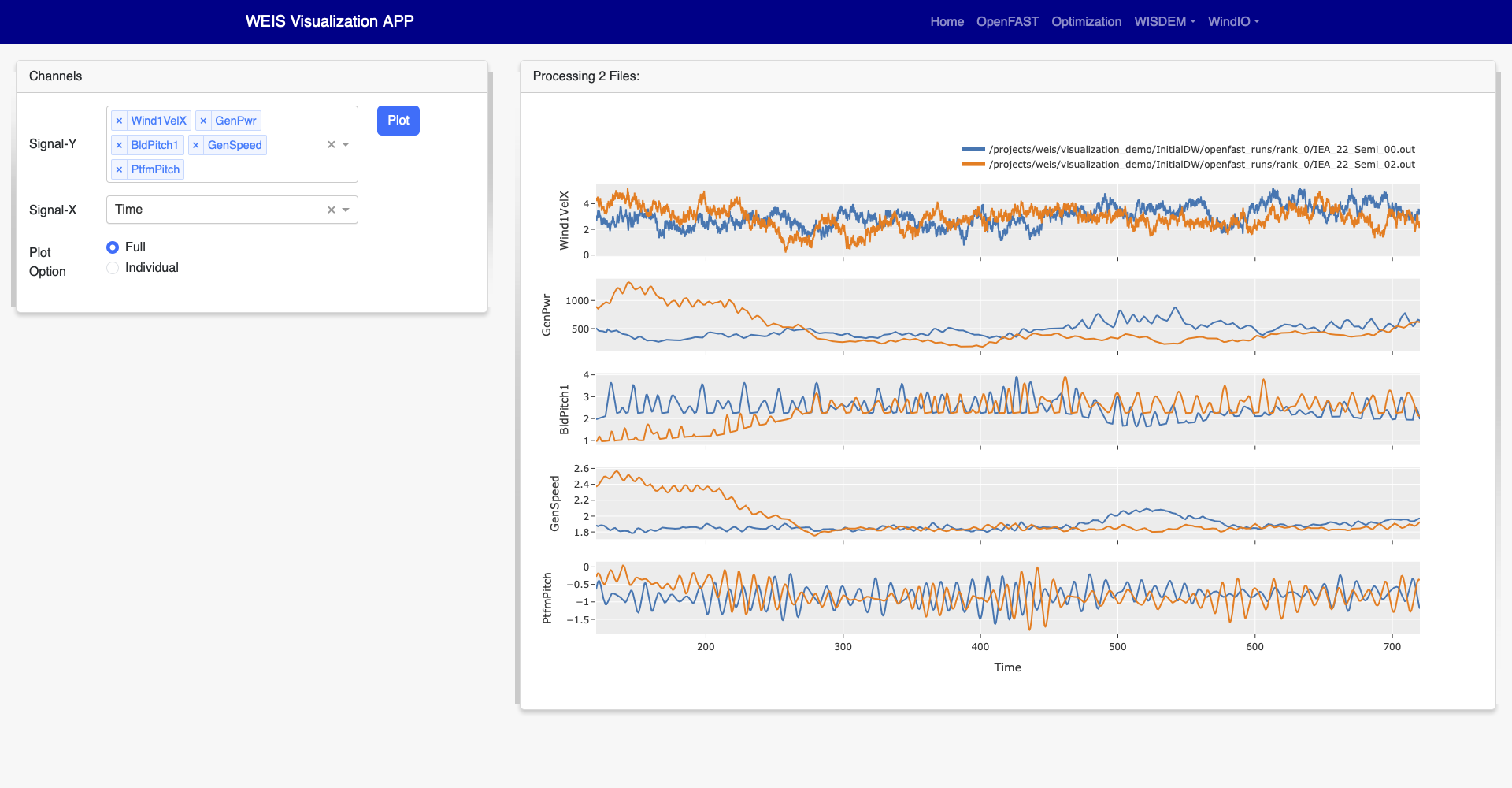1512x788 pixels.
Task: Go to the OpenFAST page
Action: (1007, 21)
